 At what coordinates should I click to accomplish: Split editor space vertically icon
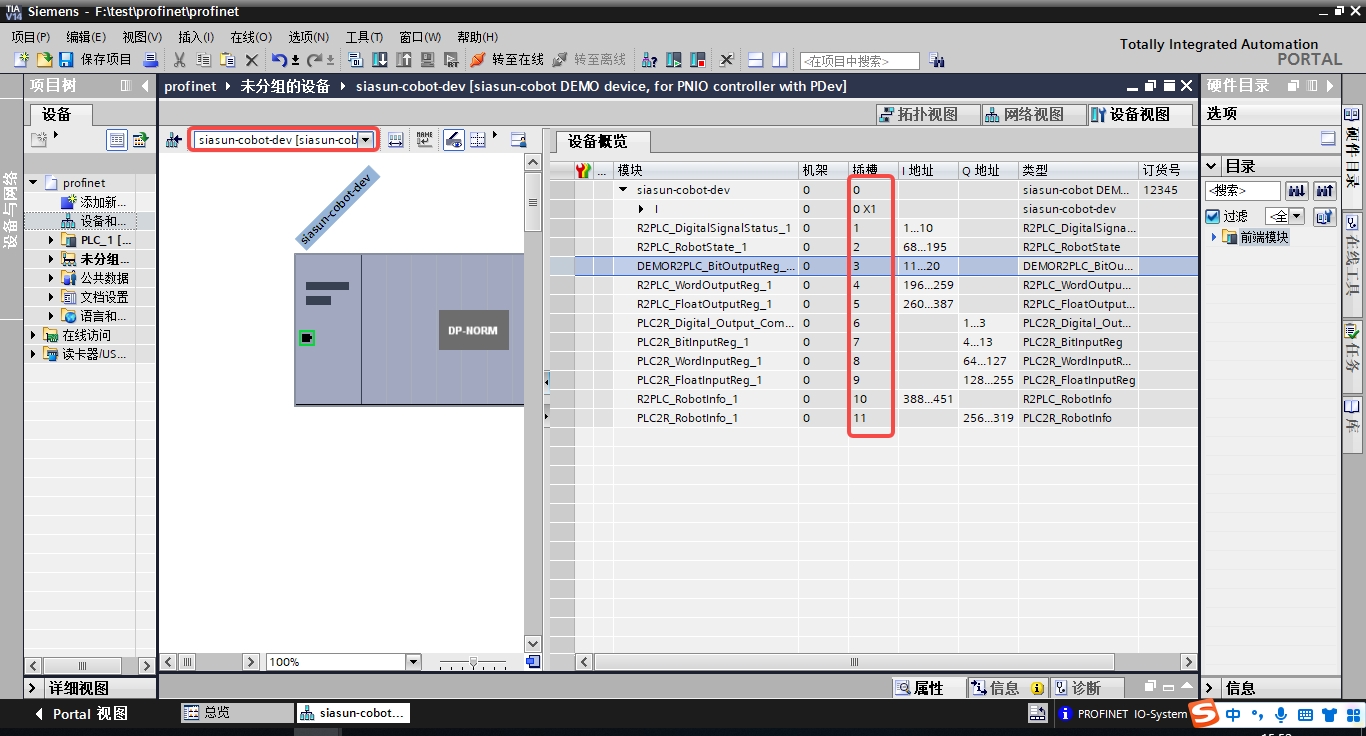[779, 60]
